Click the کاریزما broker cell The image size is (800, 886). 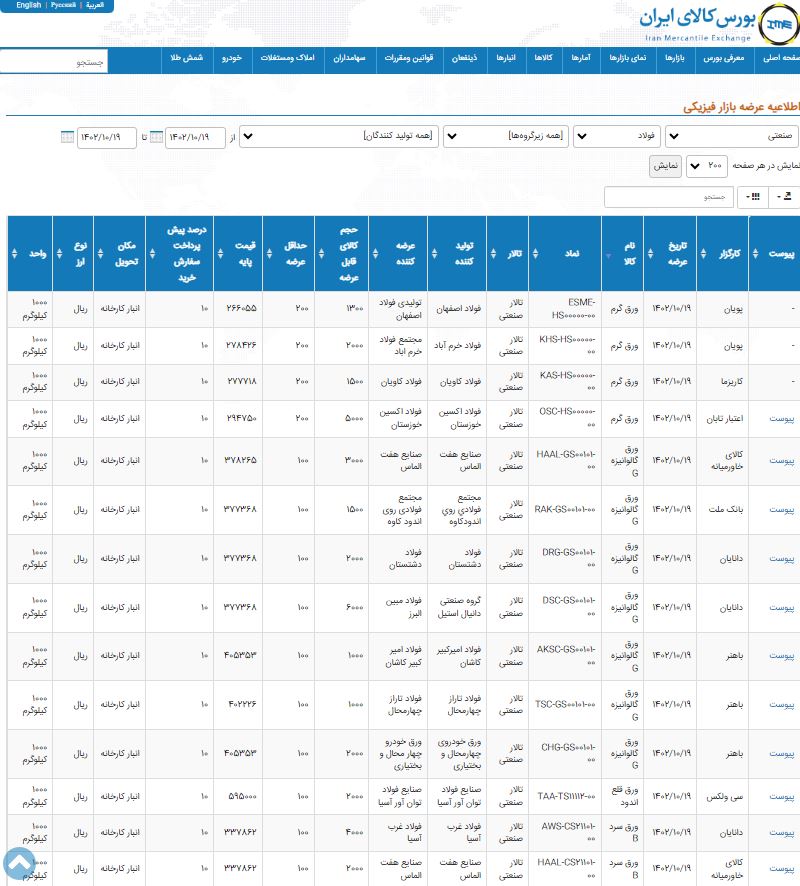732,382
